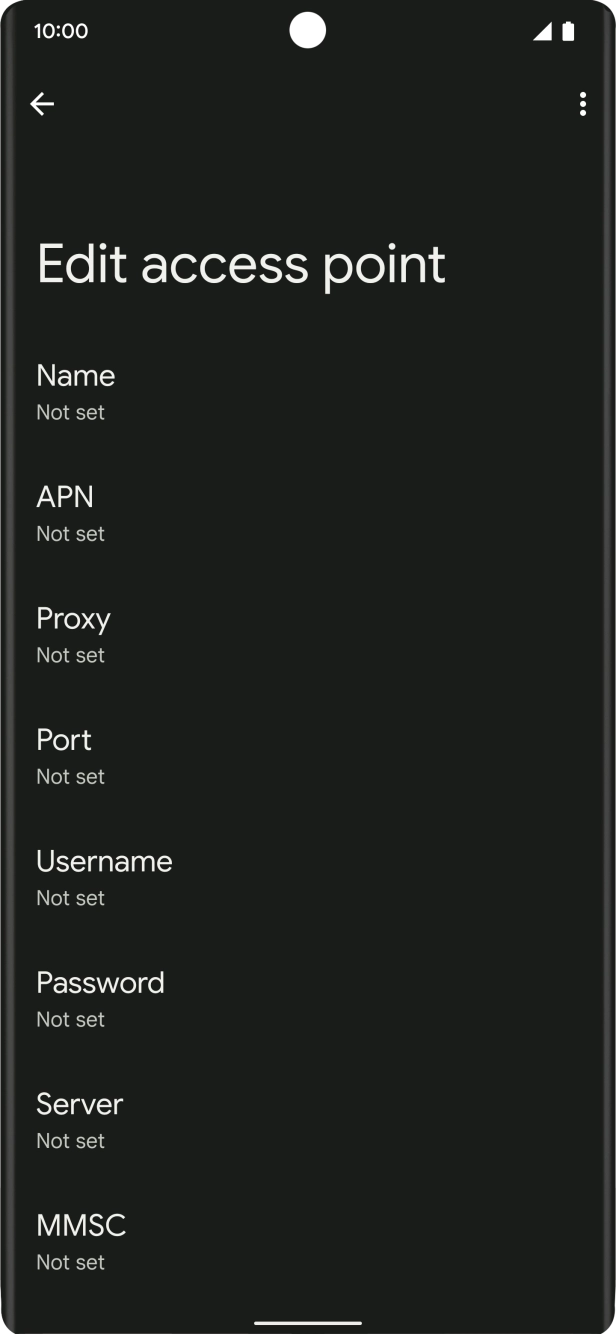Edit the APN setting
Screen dimensions: 616x1334
65,497
